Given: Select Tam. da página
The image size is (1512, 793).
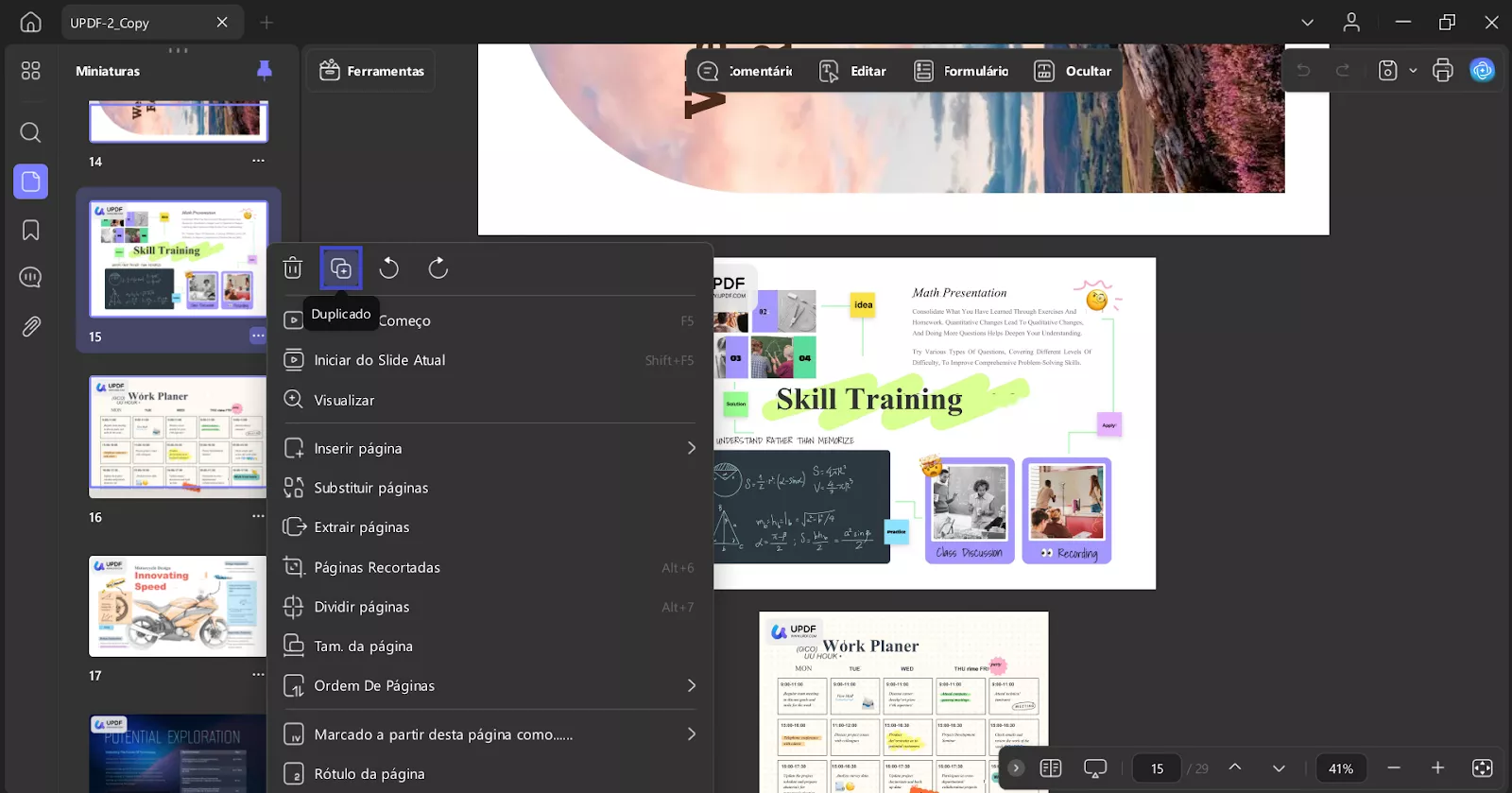Looking at the screenshot, I should [x=490, y=646].
